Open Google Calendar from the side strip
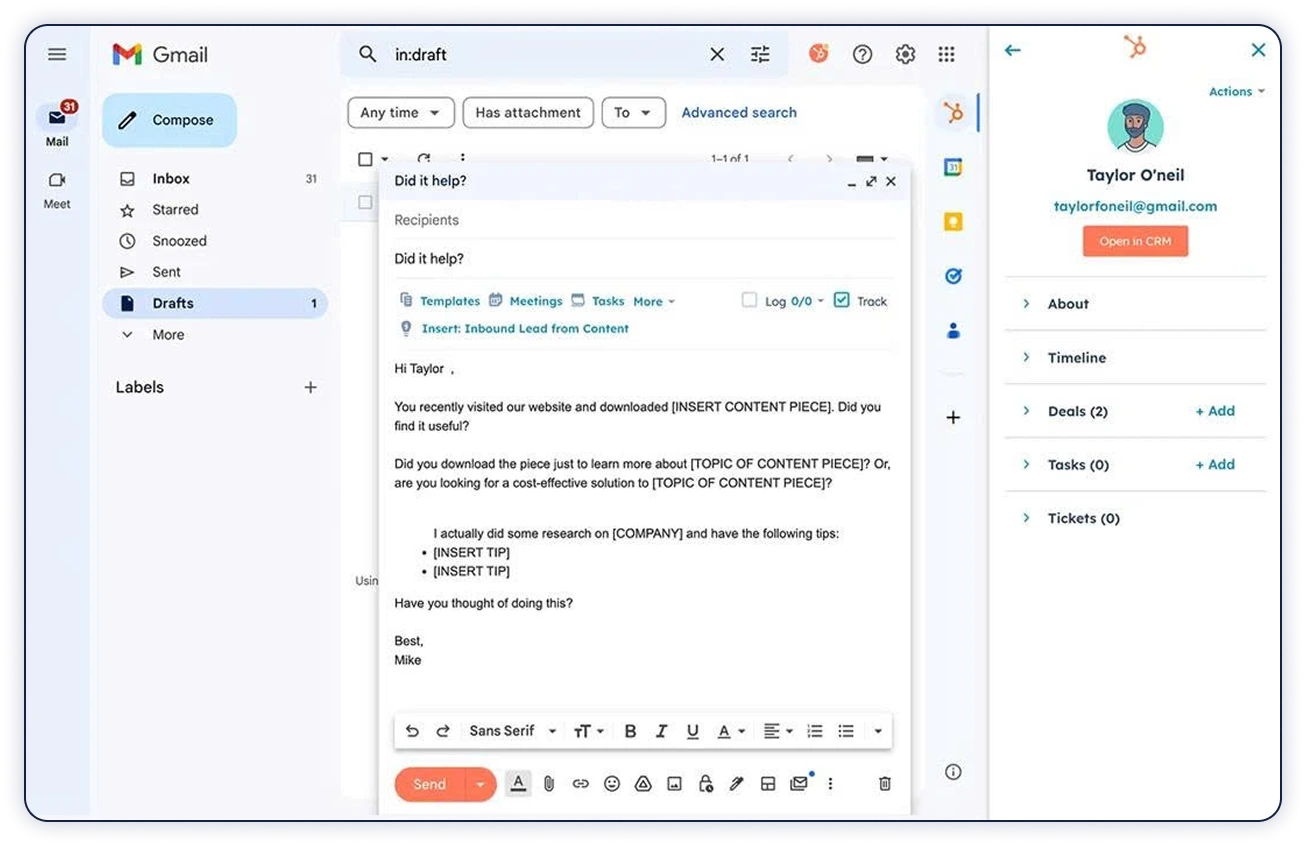Viewport: 1306px width, 846px height. tap(953, 168)
